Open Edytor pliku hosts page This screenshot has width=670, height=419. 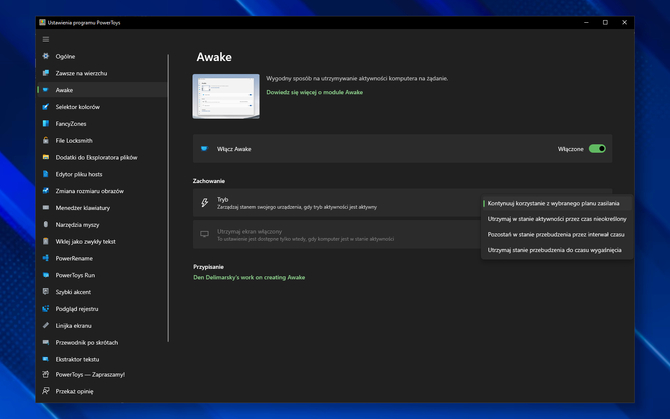[102, 174]
